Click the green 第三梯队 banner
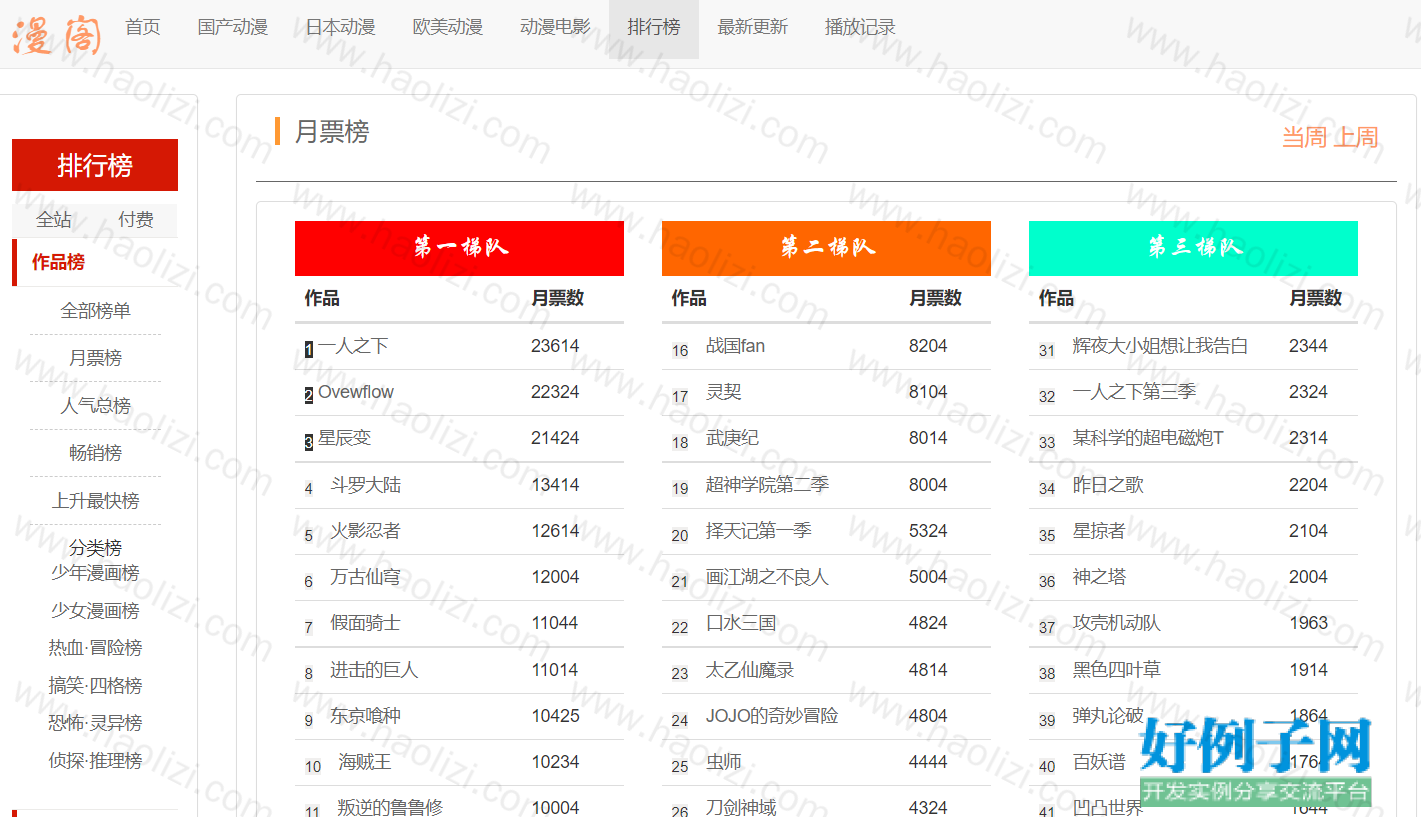 [1193, 248]
